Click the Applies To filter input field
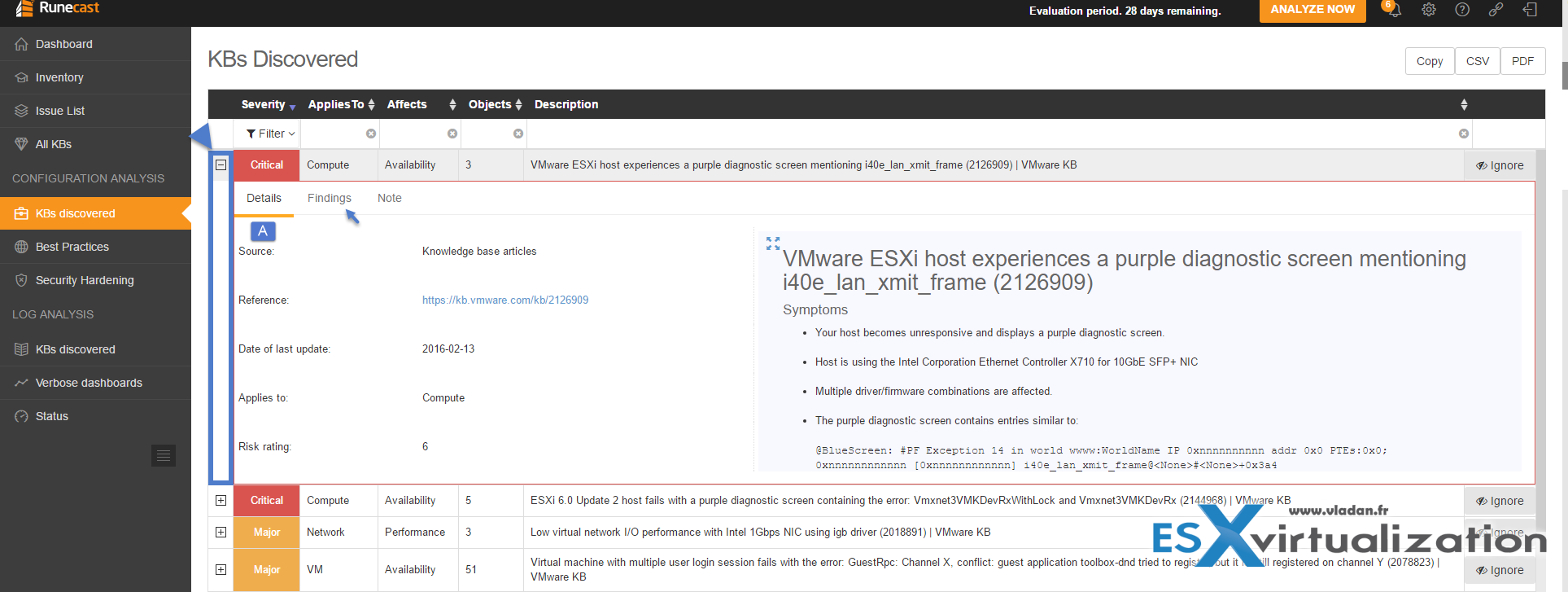Screen dimensions: 1568x592 tap(340, 134)
